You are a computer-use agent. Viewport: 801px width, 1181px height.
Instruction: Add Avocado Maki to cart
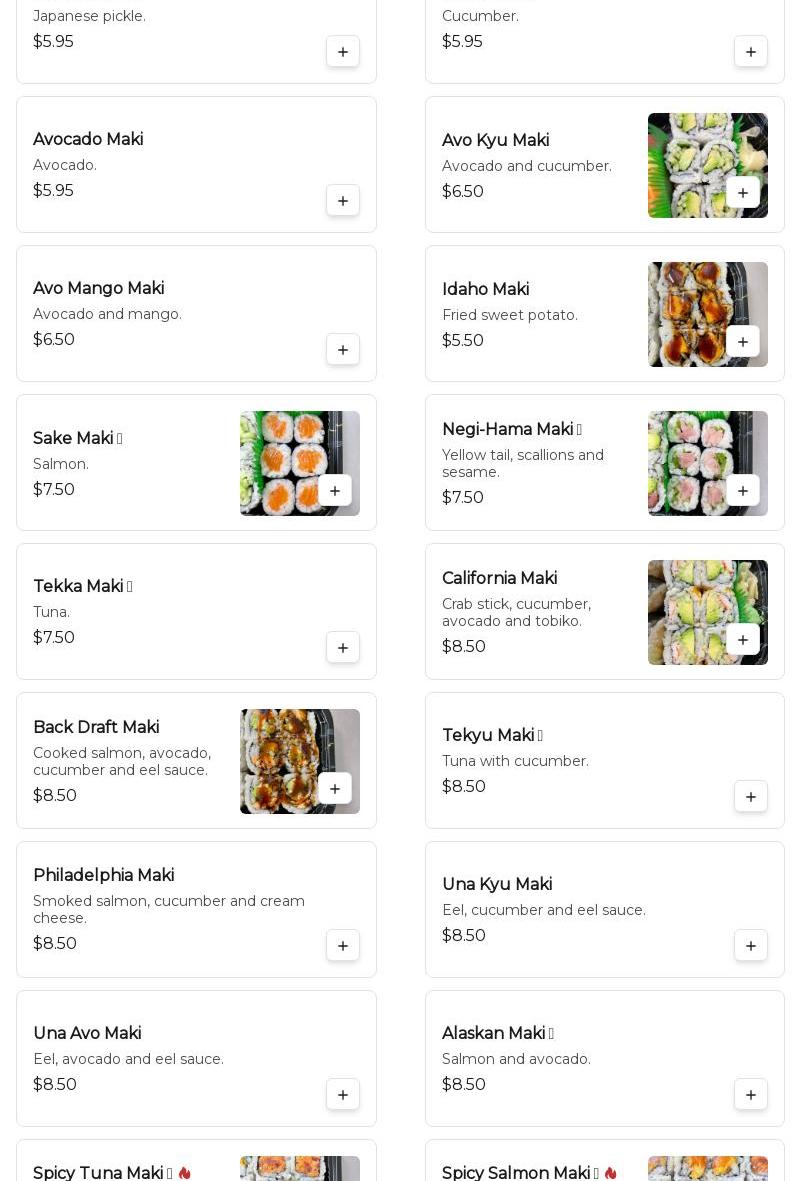[x=343, y=201]
